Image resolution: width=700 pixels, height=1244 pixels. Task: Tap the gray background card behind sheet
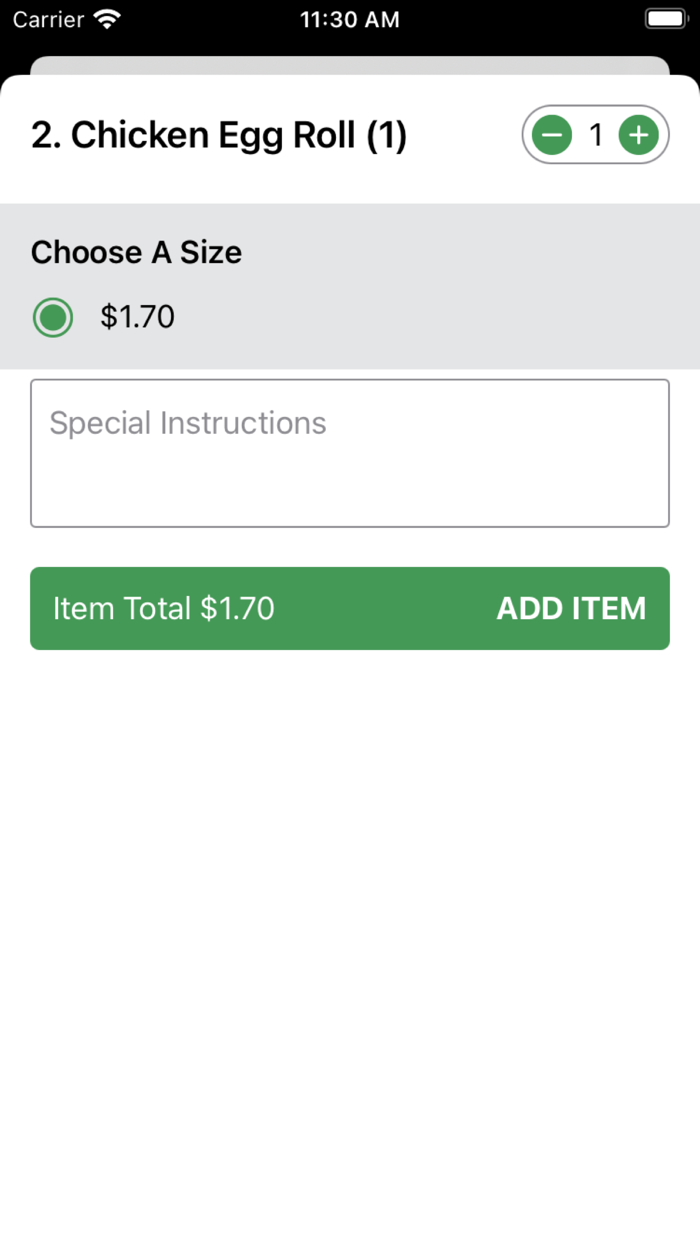coord(350,65)
